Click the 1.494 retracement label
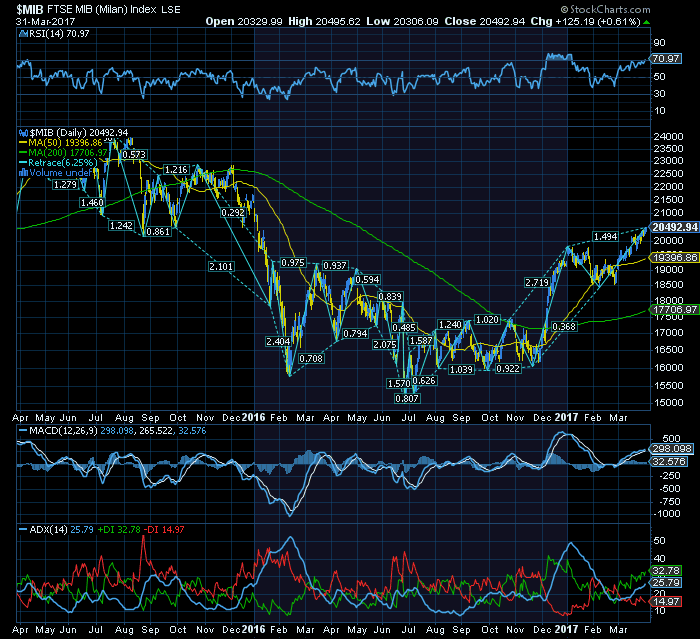 click(x=605, y=236)
